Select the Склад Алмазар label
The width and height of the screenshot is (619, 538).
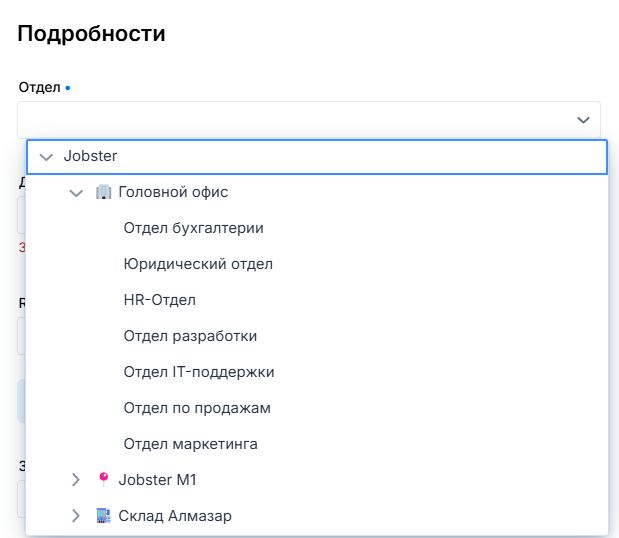175,516
